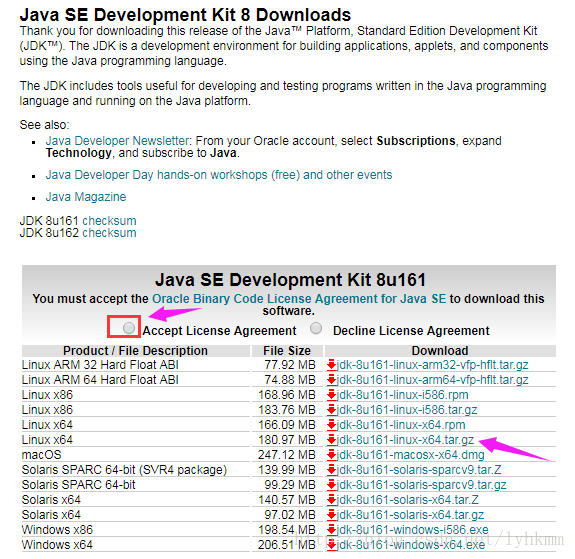
Task: Click 'Java SE Development Kit 8 Downloads' heading
Action: click(x=185, y=15)
